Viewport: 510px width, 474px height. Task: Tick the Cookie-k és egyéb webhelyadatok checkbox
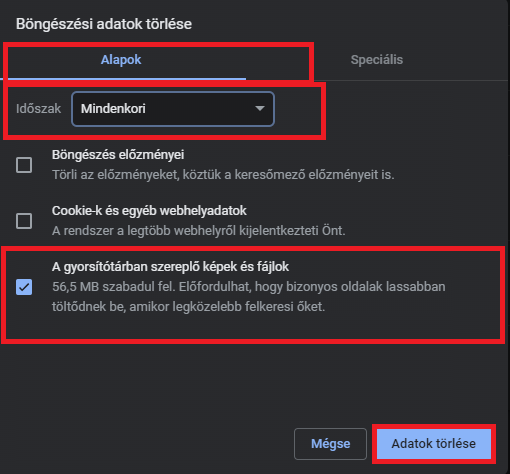click(x=24, y=221)
